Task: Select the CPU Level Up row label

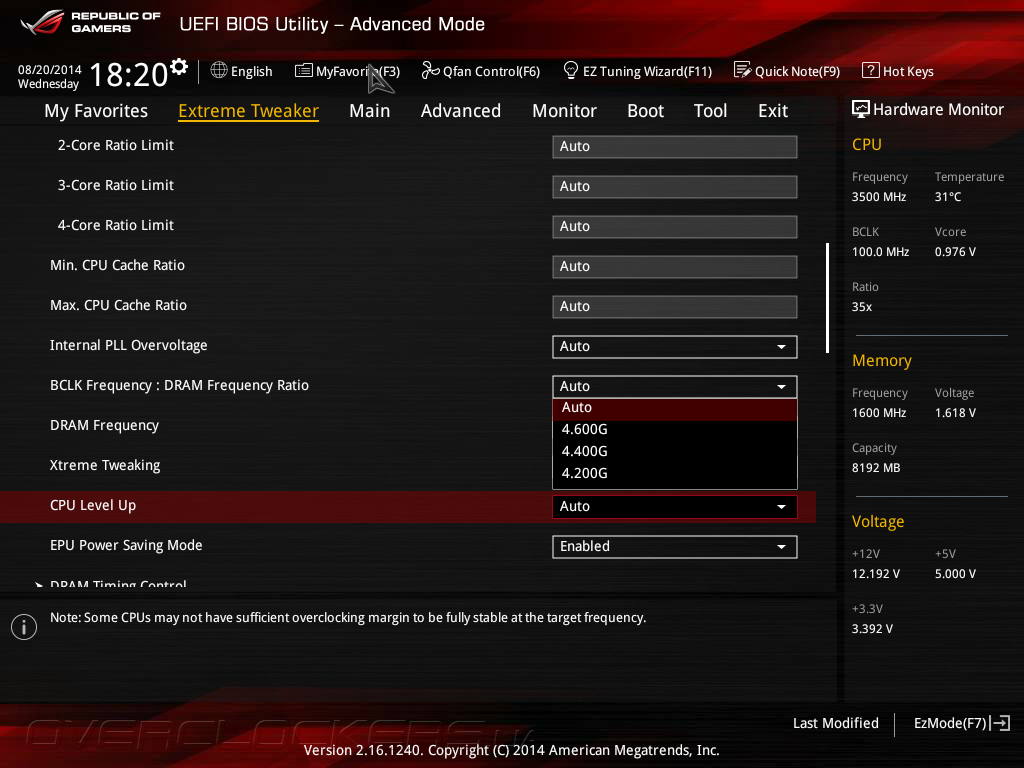Action: pos(93,505)
